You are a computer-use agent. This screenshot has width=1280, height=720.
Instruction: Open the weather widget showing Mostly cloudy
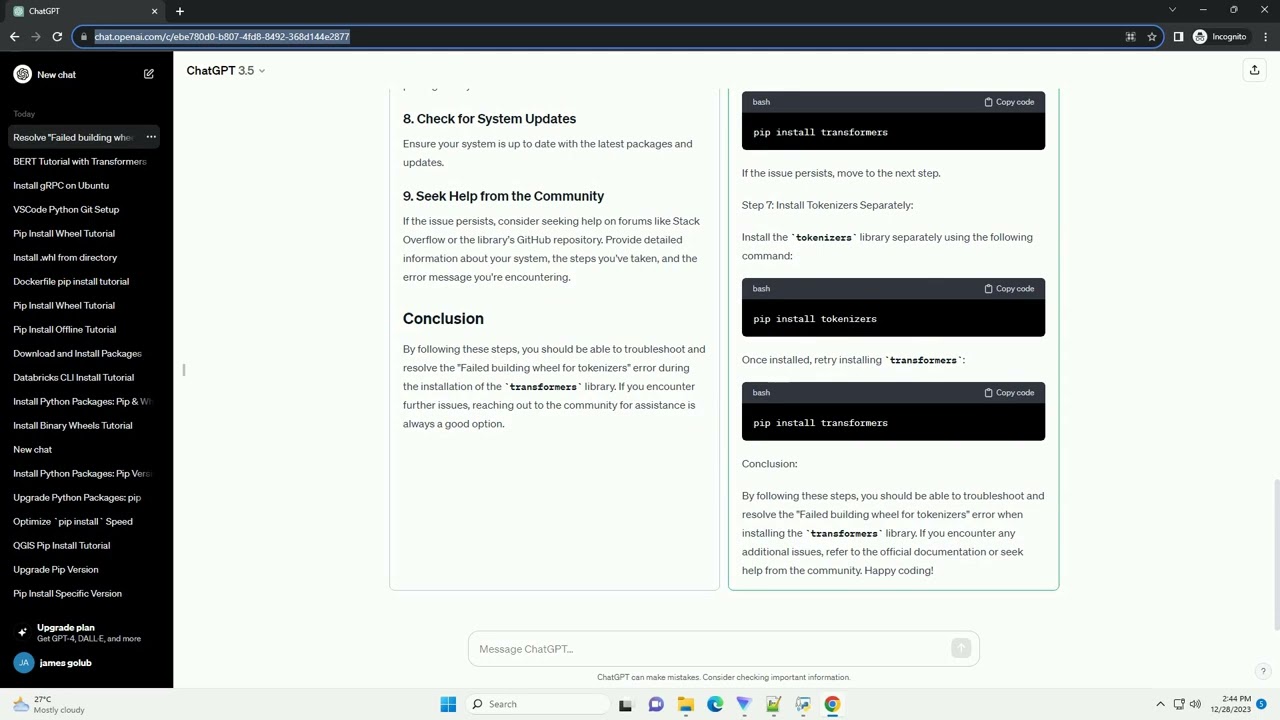pyautogui.click(x=49, y=704)
